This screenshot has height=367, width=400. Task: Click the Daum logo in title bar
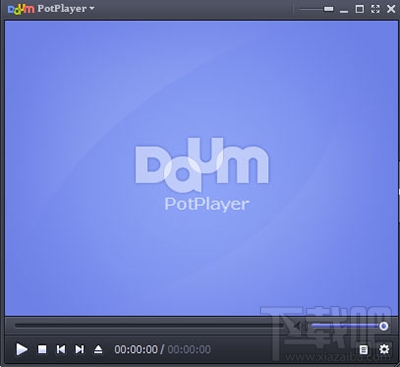coord(21,9)
